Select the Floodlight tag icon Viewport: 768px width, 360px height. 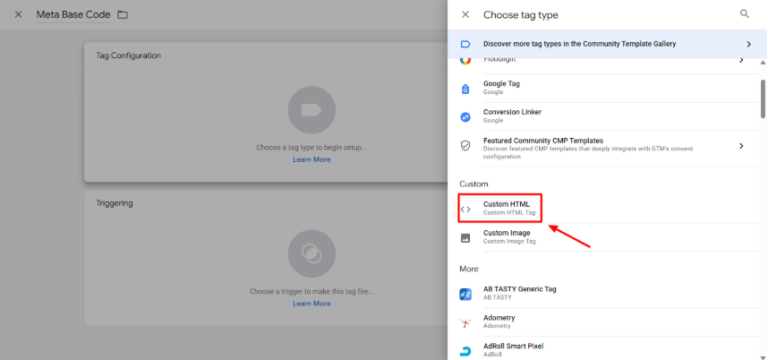[x=465, y=60]
